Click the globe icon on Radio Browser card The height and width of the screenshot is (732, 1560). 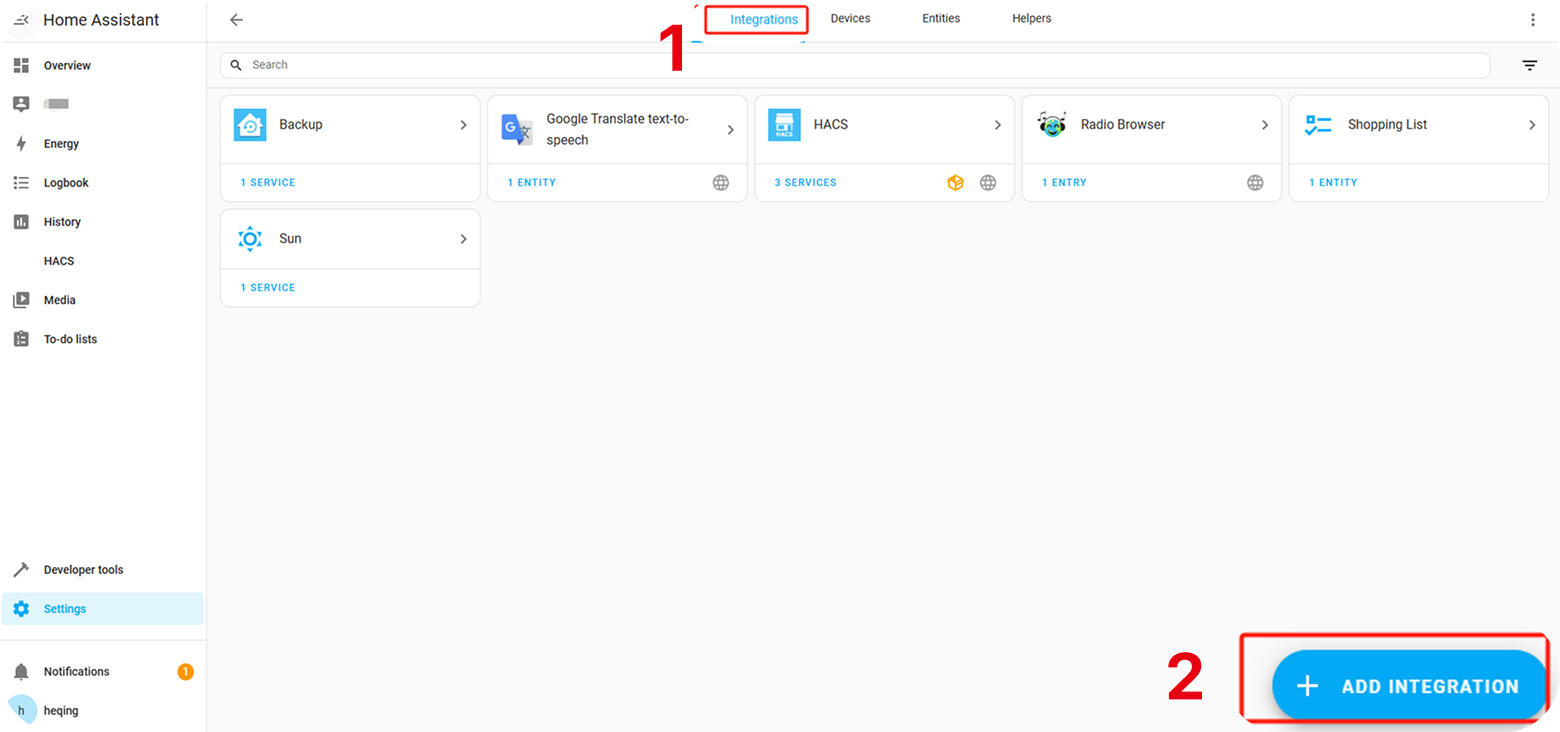(1255, 183)
